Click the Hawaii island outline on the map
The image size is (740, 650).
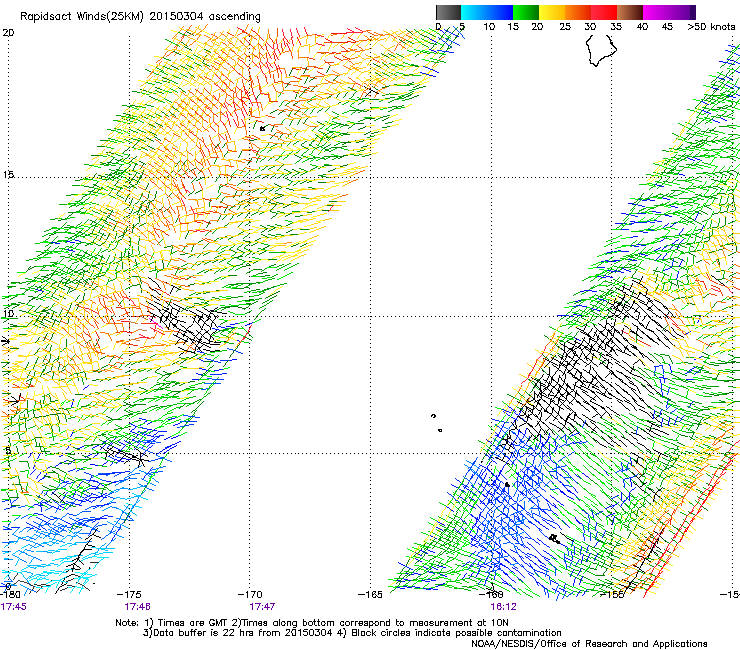(601, 50)
